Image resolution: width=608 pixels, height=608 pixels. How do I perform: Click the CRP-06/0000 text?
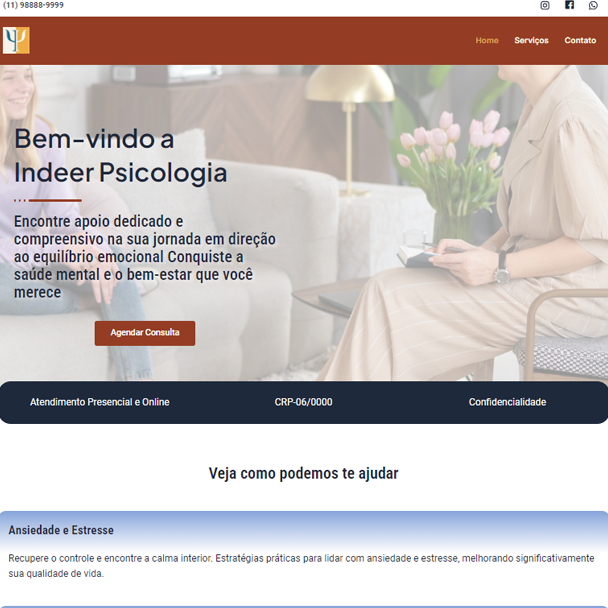tap(304, 402)
